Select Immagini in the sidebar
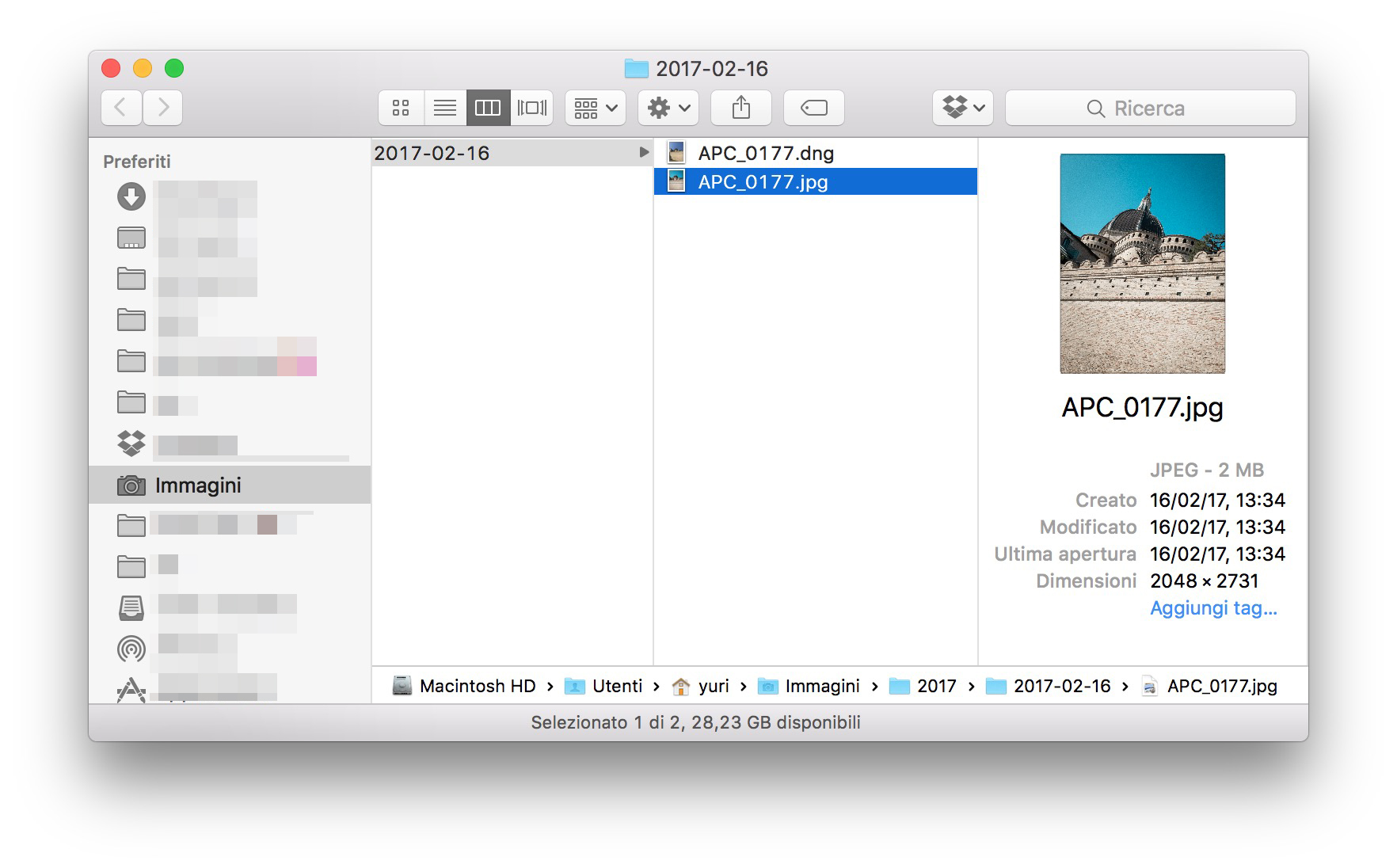1397x868 pixels. [230, 485]
